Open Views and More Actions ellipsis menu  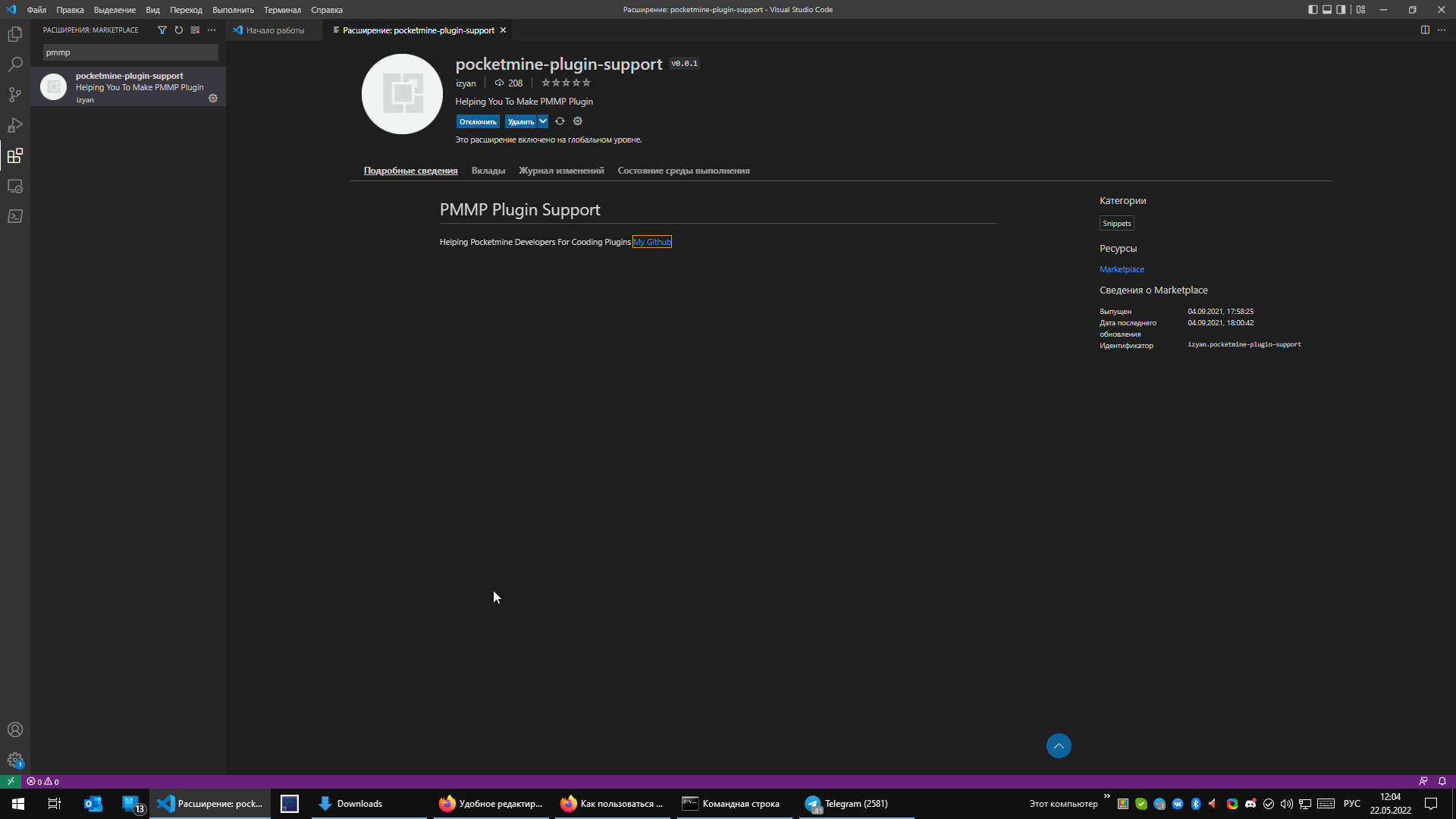[x=212, y=30]
